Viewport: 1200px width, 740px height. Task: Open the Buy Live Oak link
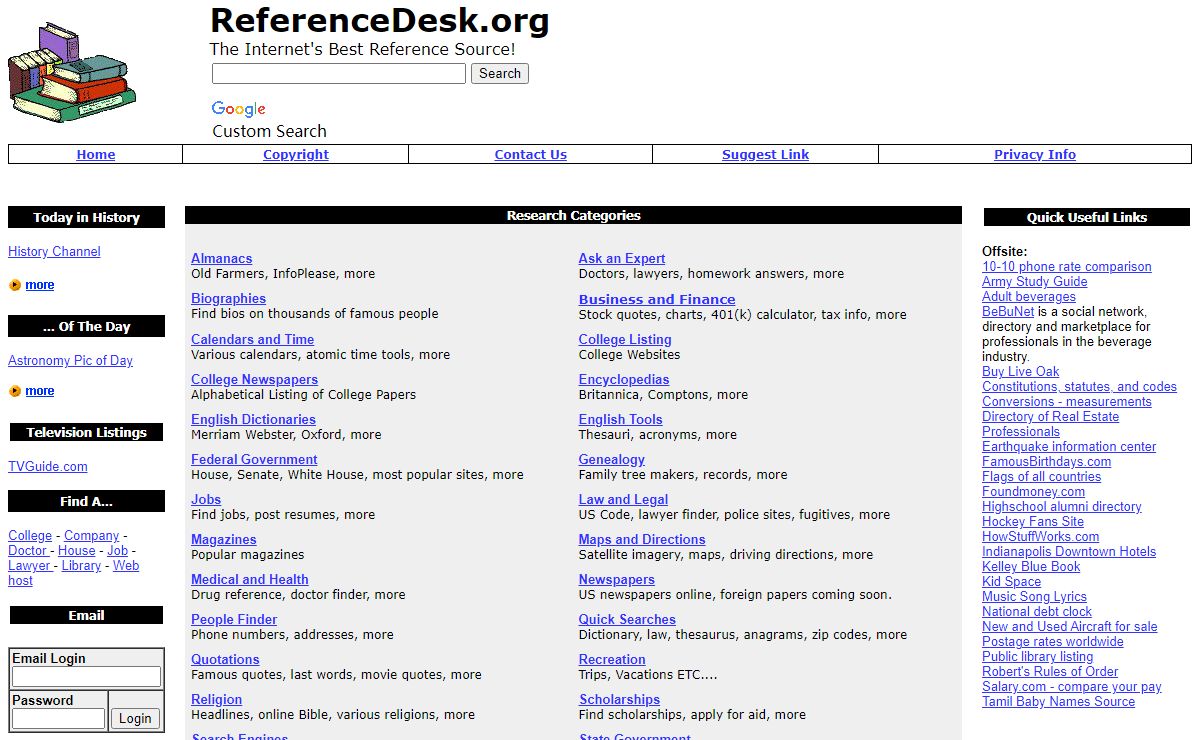pos(1021,371)
